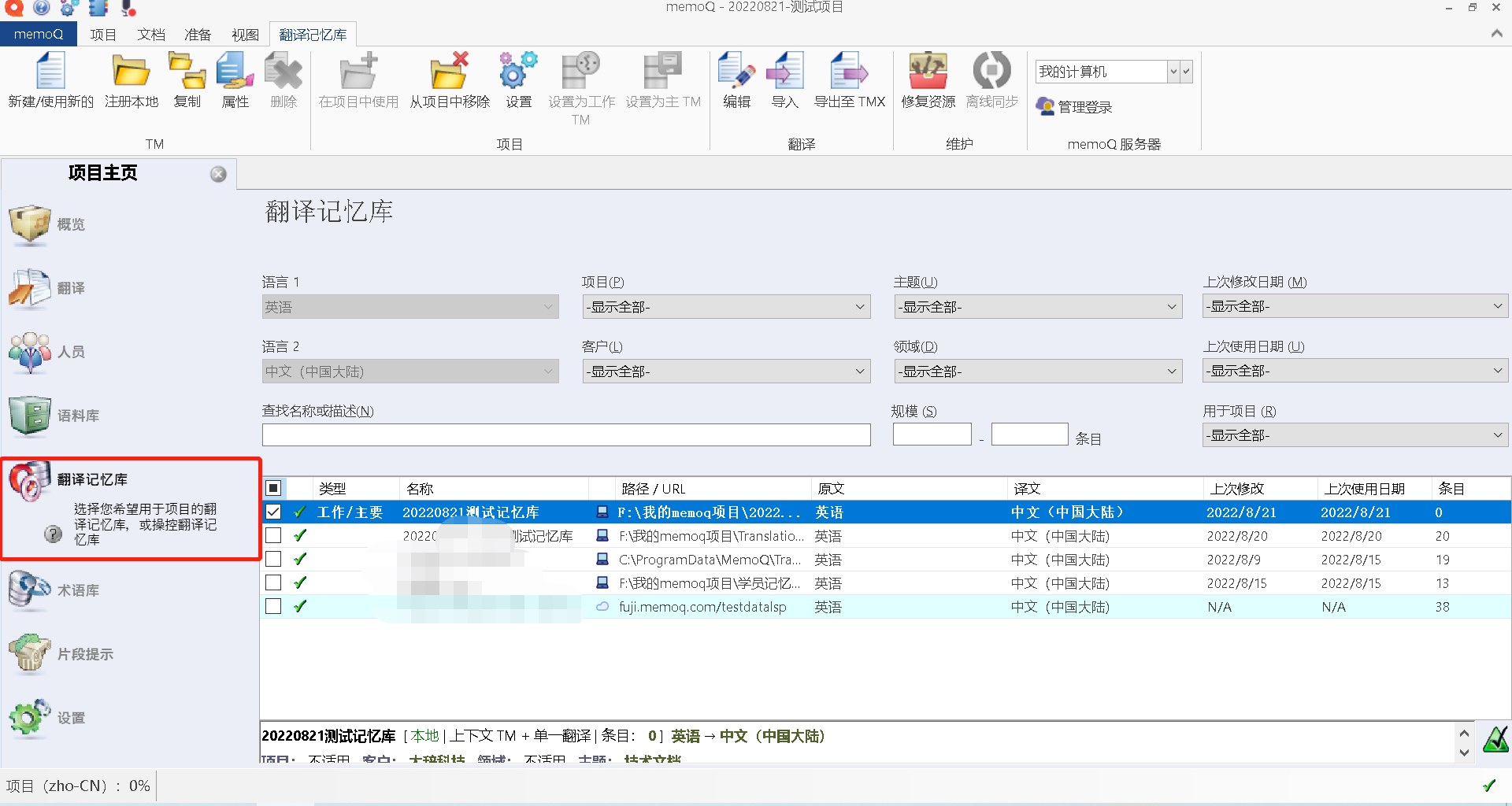This screenshot has height=806, width=1512.
Task: Click the 导出至 TMX icon
Action: [849, 71]
